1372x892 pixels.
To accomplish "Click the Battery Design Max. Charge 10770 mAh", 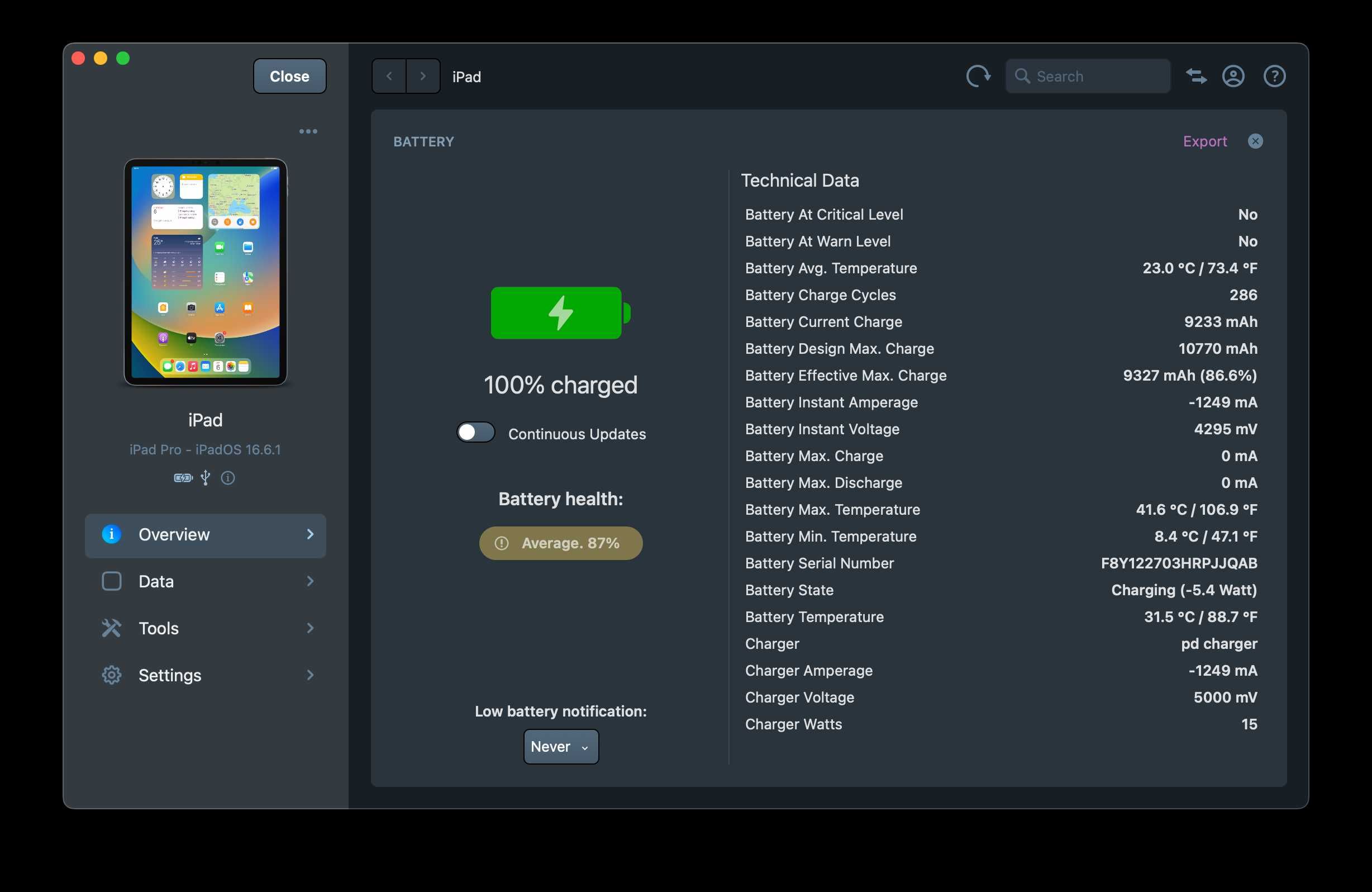I will [1217, 348].
